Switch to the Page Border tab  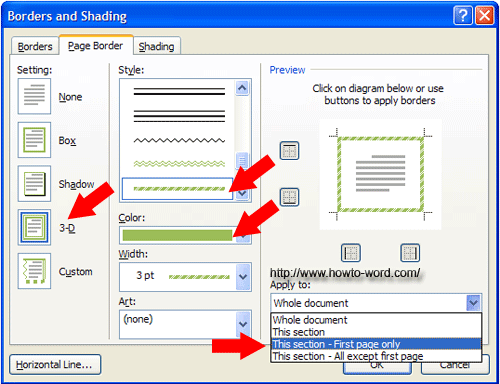pyautogui.click(x=96, y=45)
